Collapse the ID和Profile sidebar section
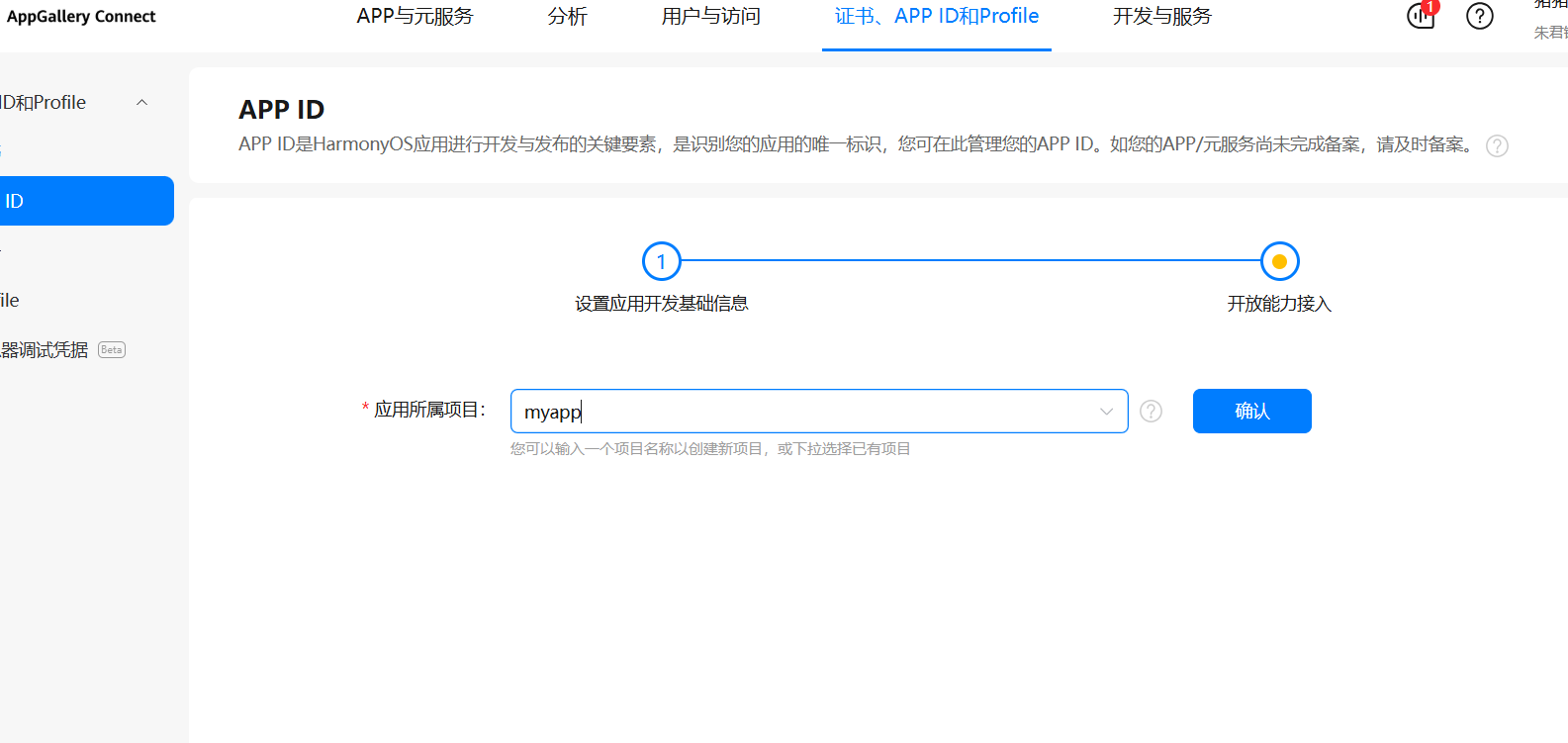This screenshot has width=1568, height=743. (x=141, y=103)
